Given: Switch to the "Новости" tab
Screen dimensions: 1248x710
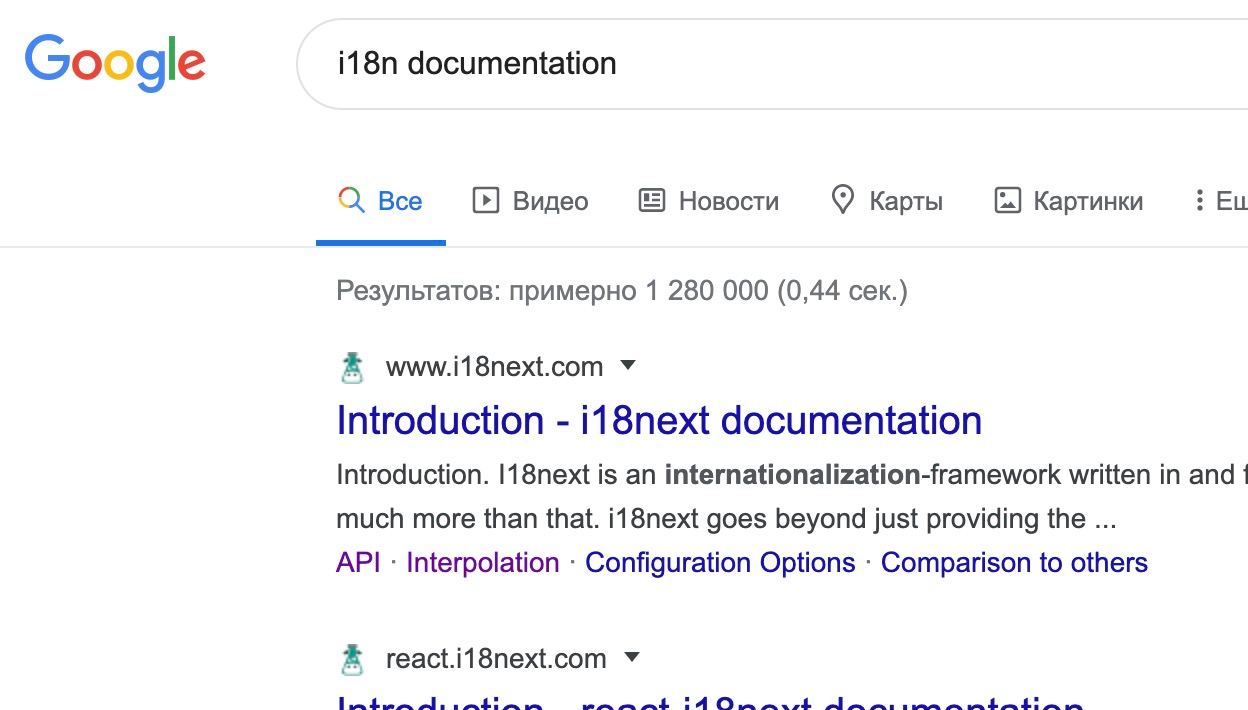Looking at the screenshot, I should point(709,201).
